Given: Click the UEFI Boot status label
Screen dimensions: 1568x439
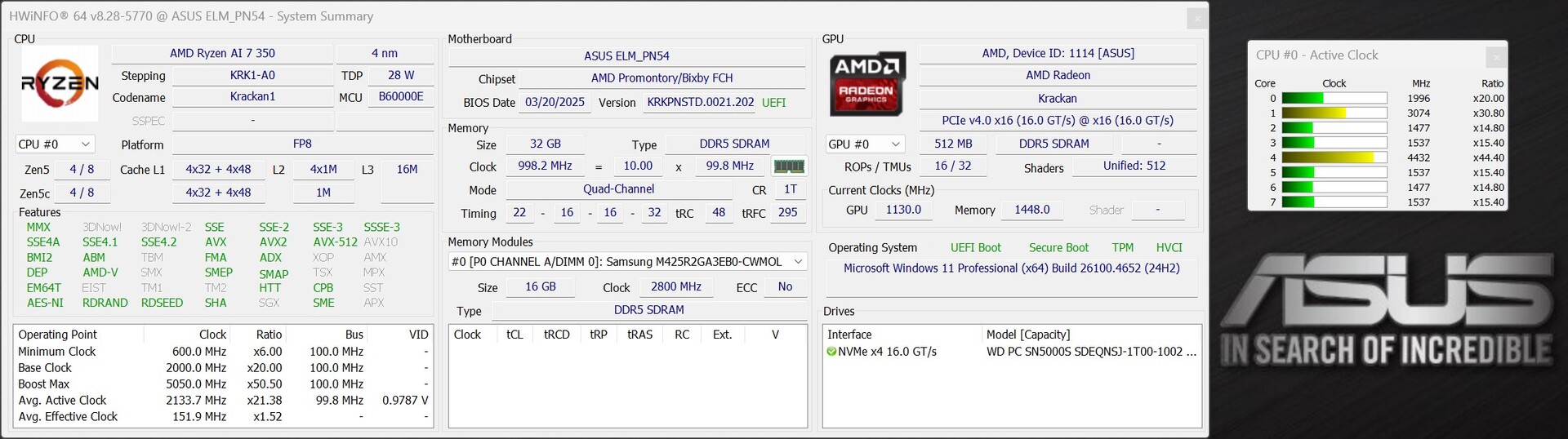Looking at the screenshot, I should click(975, 248).
